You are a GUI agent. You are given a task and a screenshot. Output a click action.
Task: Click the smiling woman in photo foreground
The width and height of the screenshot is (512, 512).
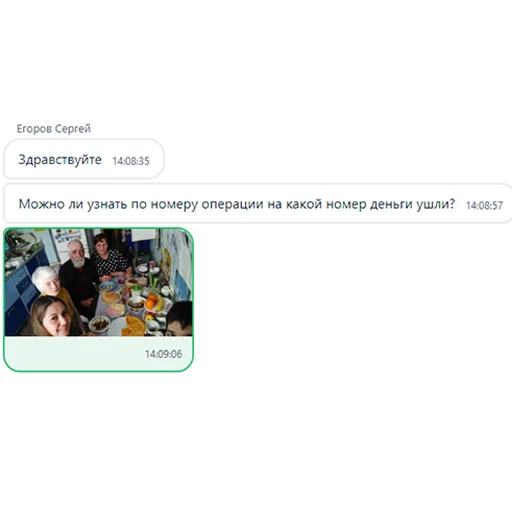[x=53, y=317]
